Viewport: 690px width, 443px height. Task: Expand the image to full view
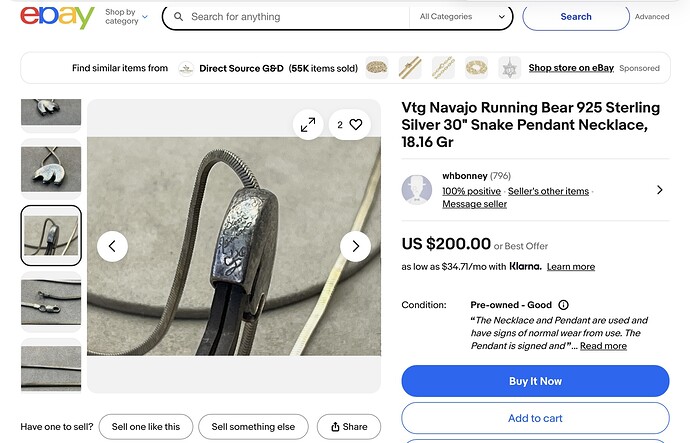308,125
